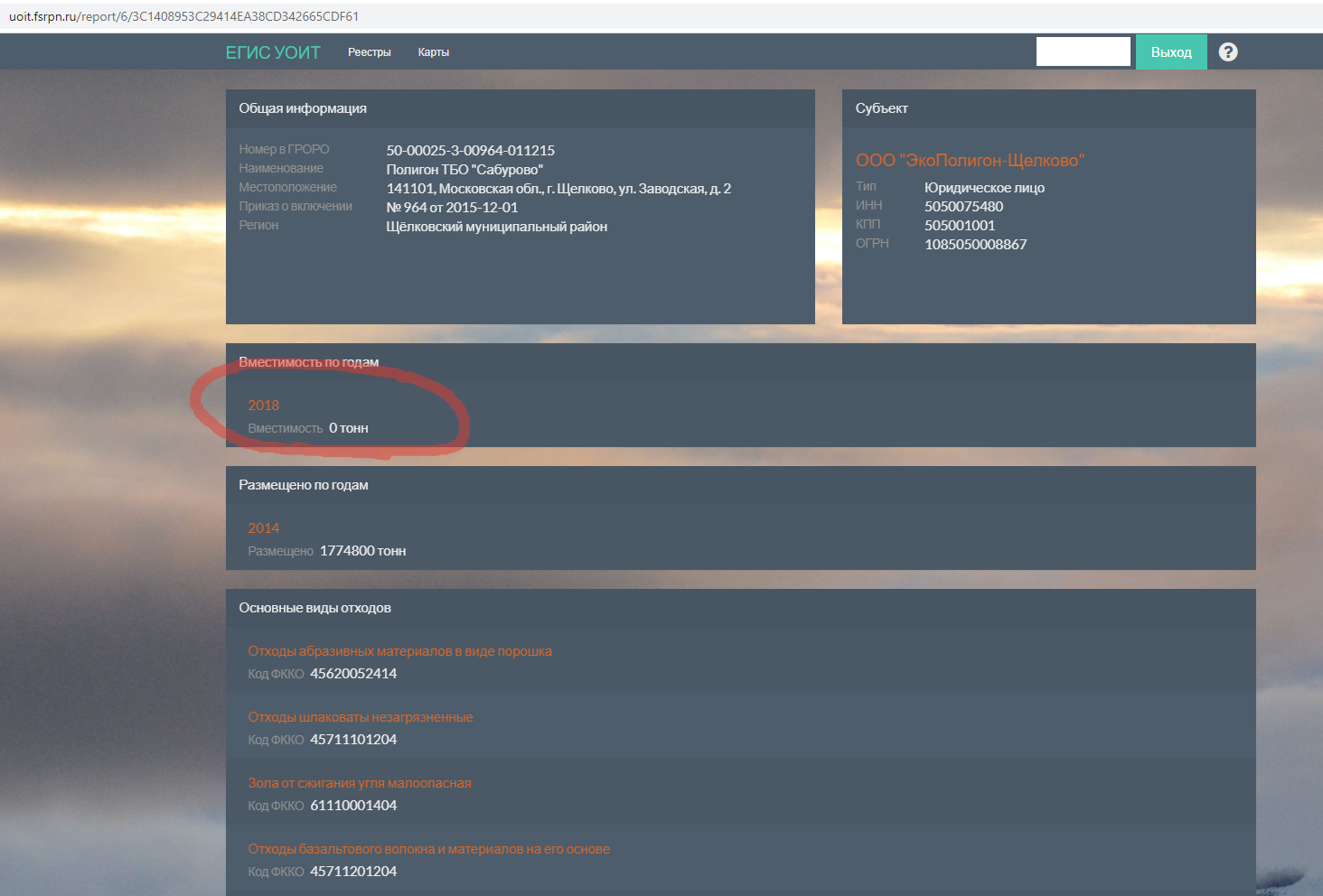This screenshot has width=1323, height=896.
Task: Open Зола от сжигания угля малоопасная
Action: [x=360, y=783]
